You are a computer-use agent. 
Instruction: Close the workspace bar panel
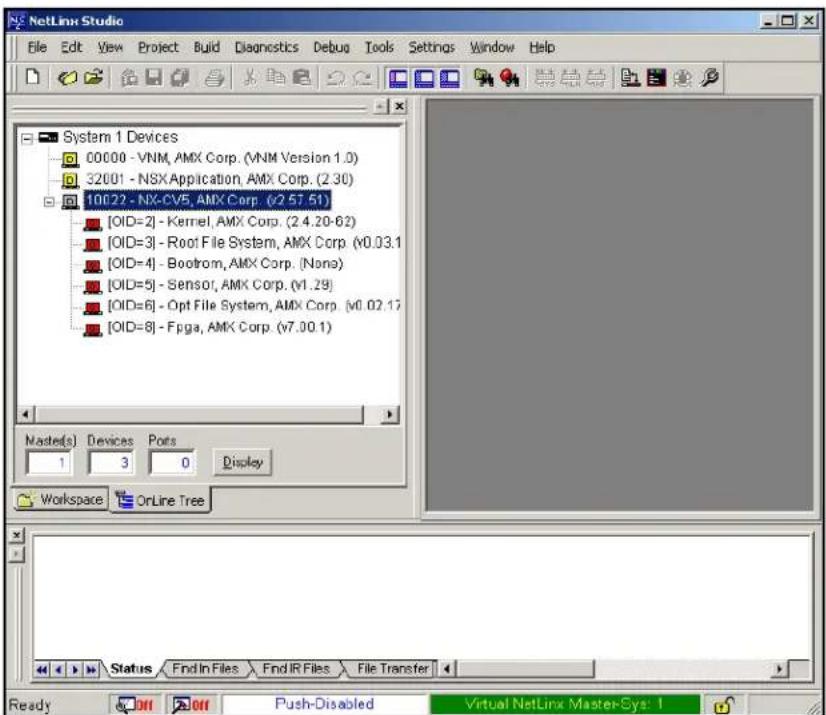(399, 106)
